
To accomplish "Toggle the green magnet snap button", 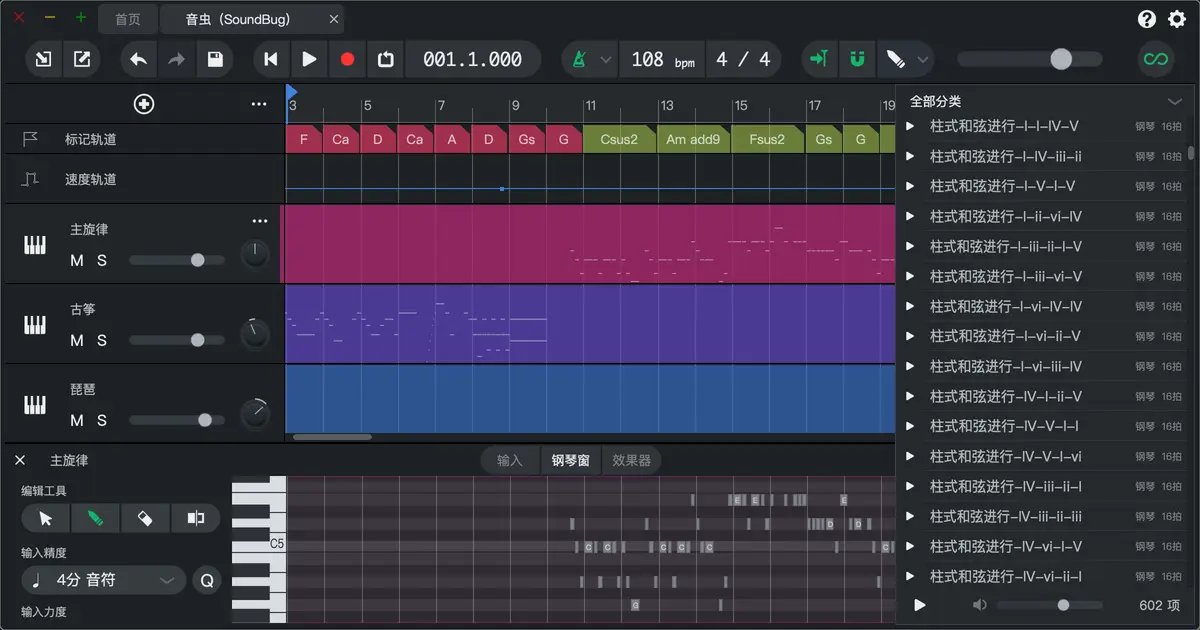I will pyautogui.click(x=857, y=59).
